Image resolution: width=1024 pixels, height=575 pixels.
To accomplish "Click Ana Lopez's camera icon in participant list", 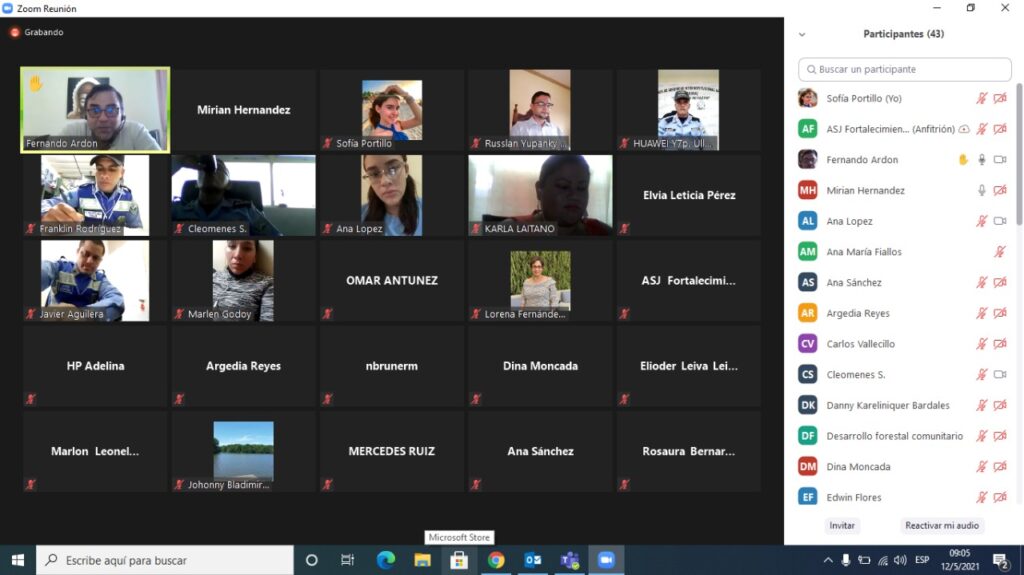I will 1000,221.
